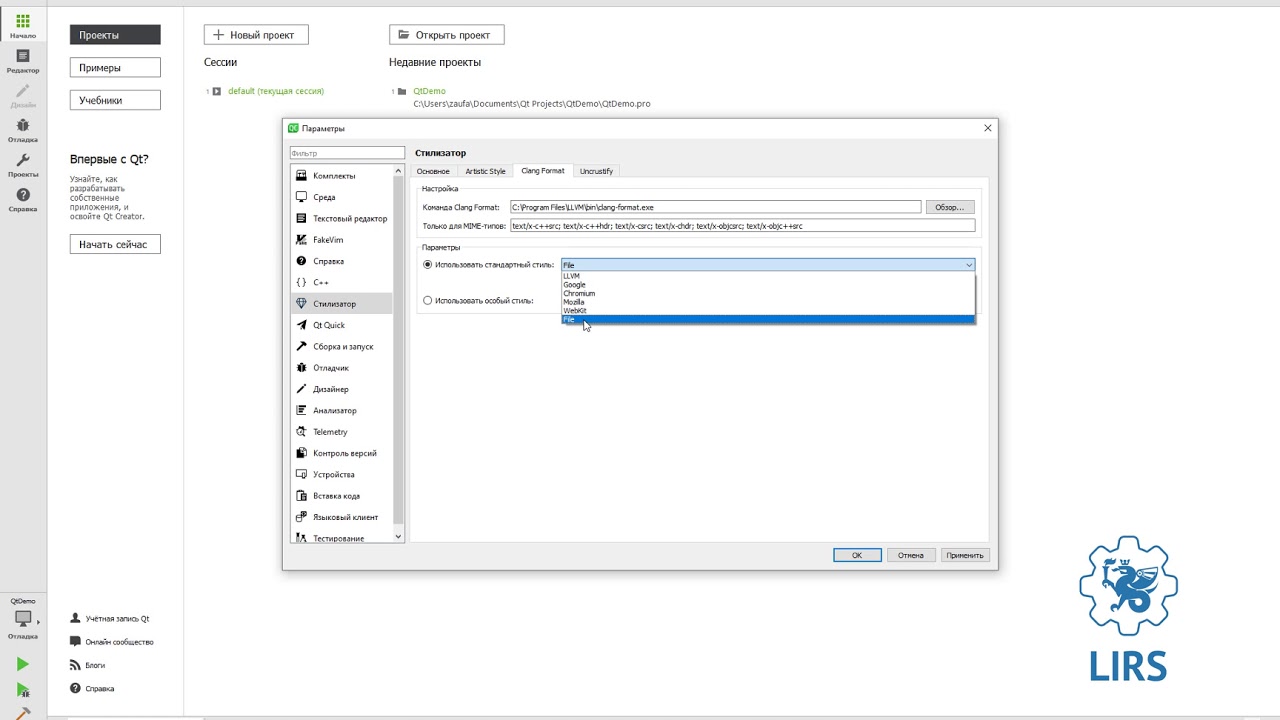This screenshot has height=720, width=1280.
Task: Click the Начать сейчас button
Action: coord(115,245)
